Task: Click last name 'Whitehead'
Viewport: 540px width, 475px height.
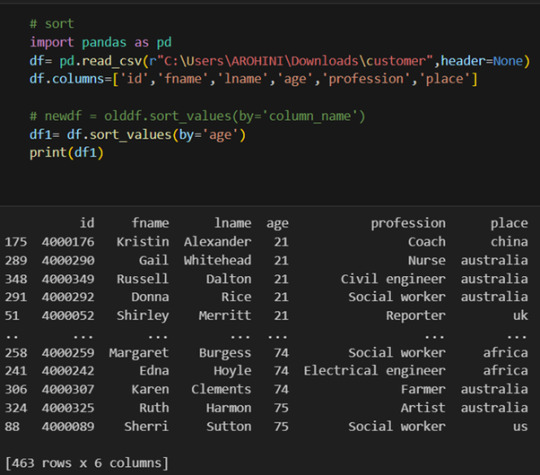Action: point(218,260)
